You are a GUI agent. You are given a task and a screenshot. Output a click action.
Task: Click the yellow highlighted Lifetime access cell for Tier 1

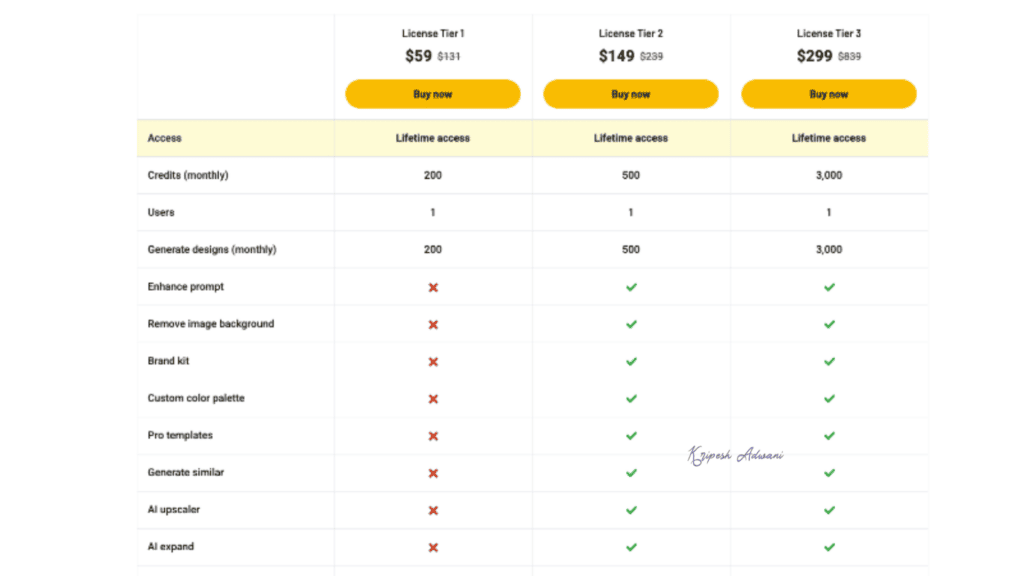click(x=432, y=138)
